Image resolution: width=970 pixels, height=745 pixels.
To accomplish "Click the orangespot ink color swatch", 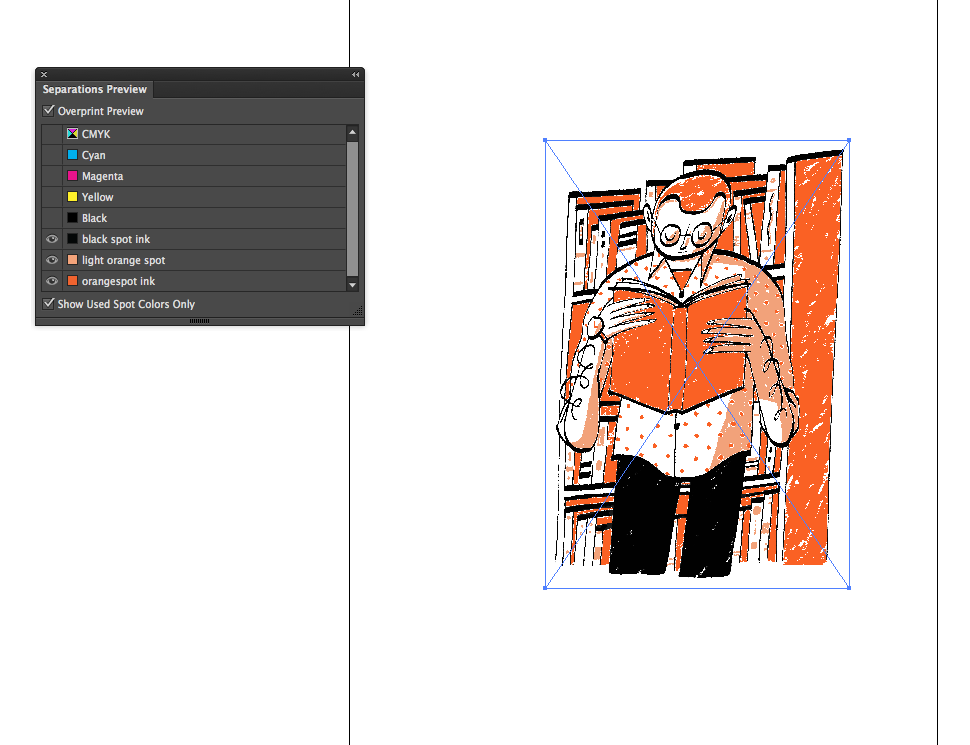I will (x=71, y=281).
